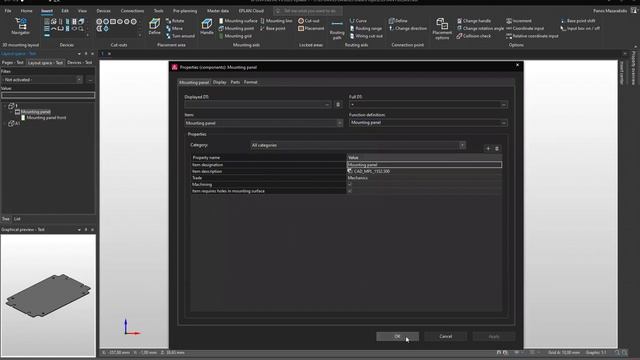Insert a Base point
The image size is (640, 360).
point(273,28)
